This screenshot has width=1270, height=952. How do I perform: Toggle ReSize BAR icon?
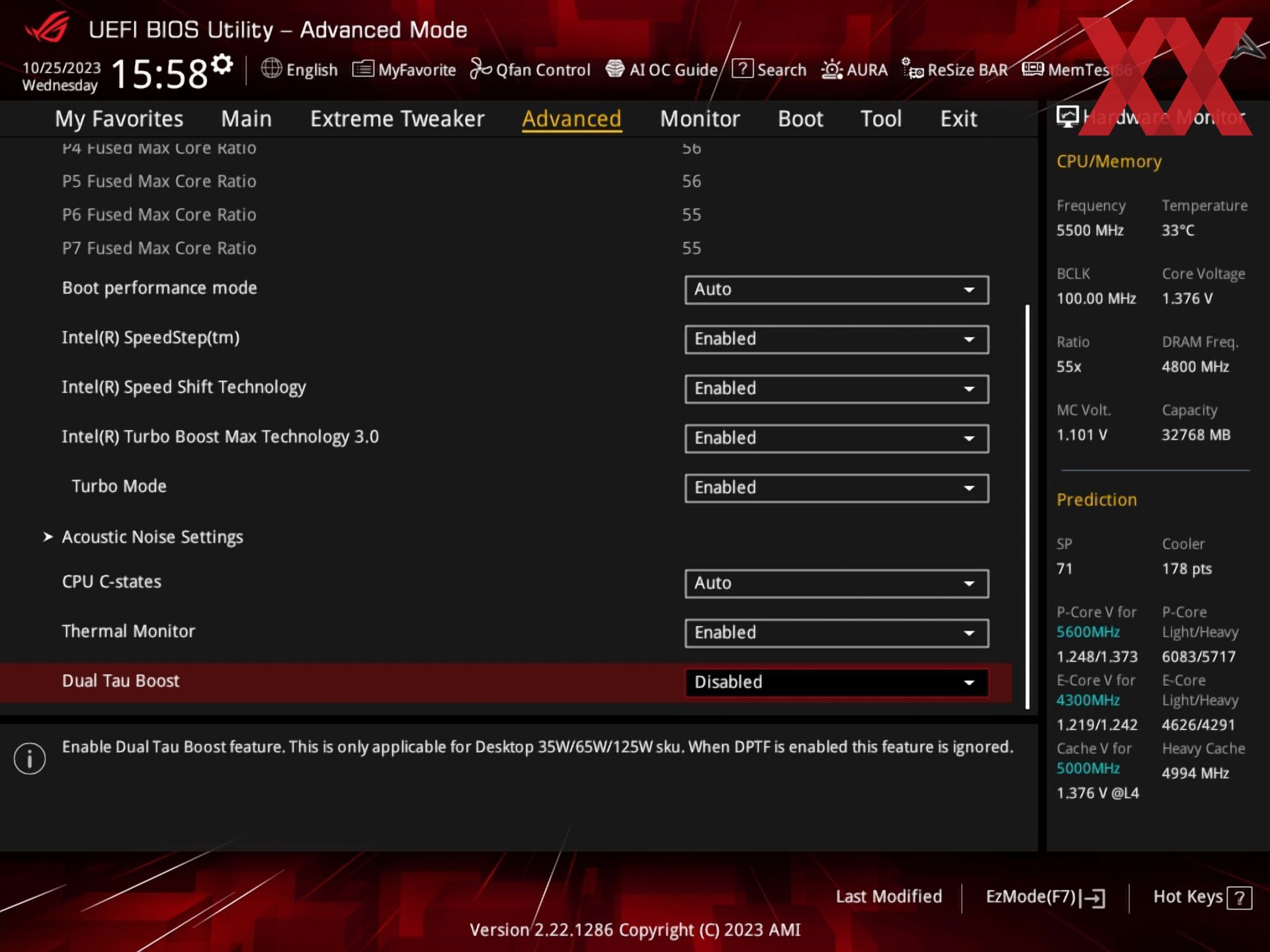click(913, 69)
